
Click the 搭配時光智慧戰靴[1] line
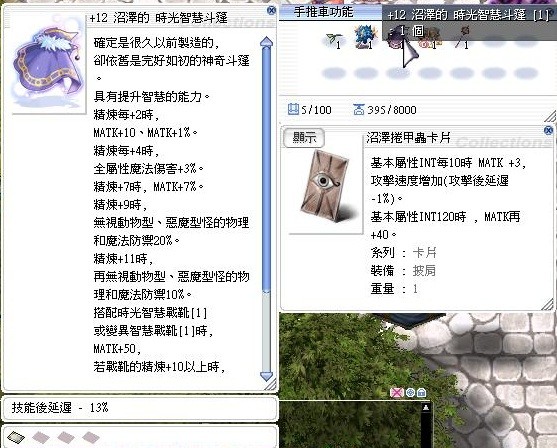pos(150,313)
